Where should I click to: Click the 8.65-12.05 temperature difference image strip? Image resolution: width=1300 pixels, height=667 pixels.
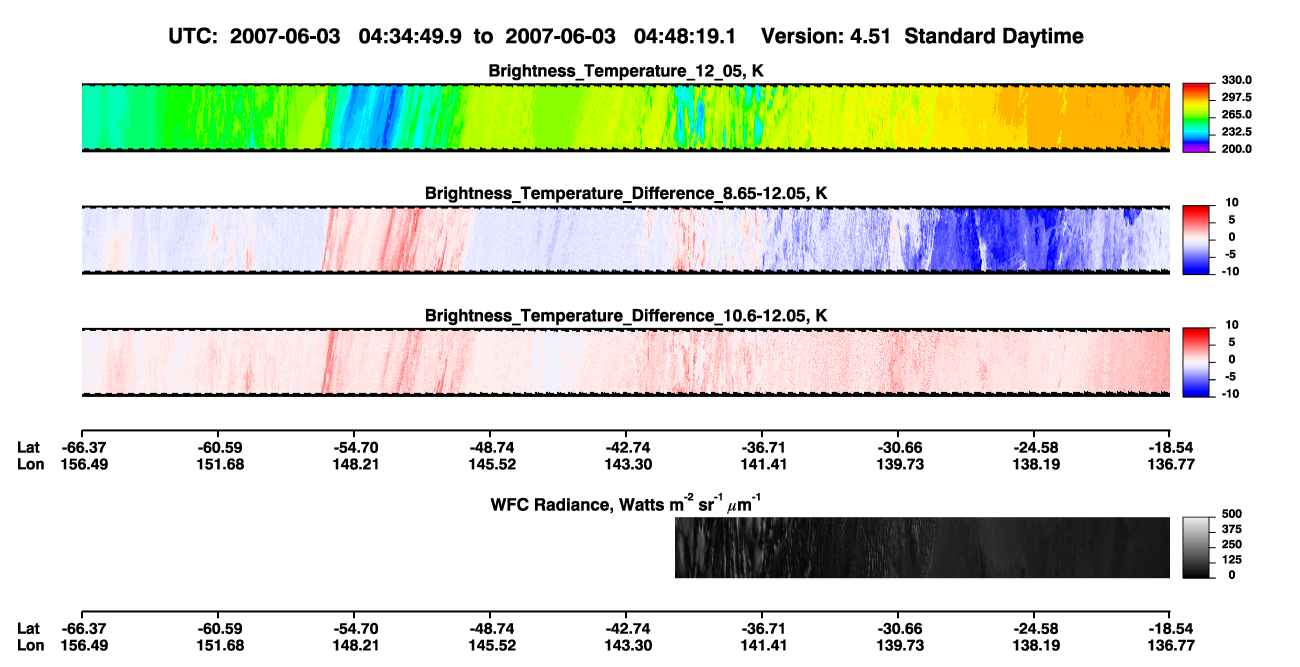click(x=625, y=239)
